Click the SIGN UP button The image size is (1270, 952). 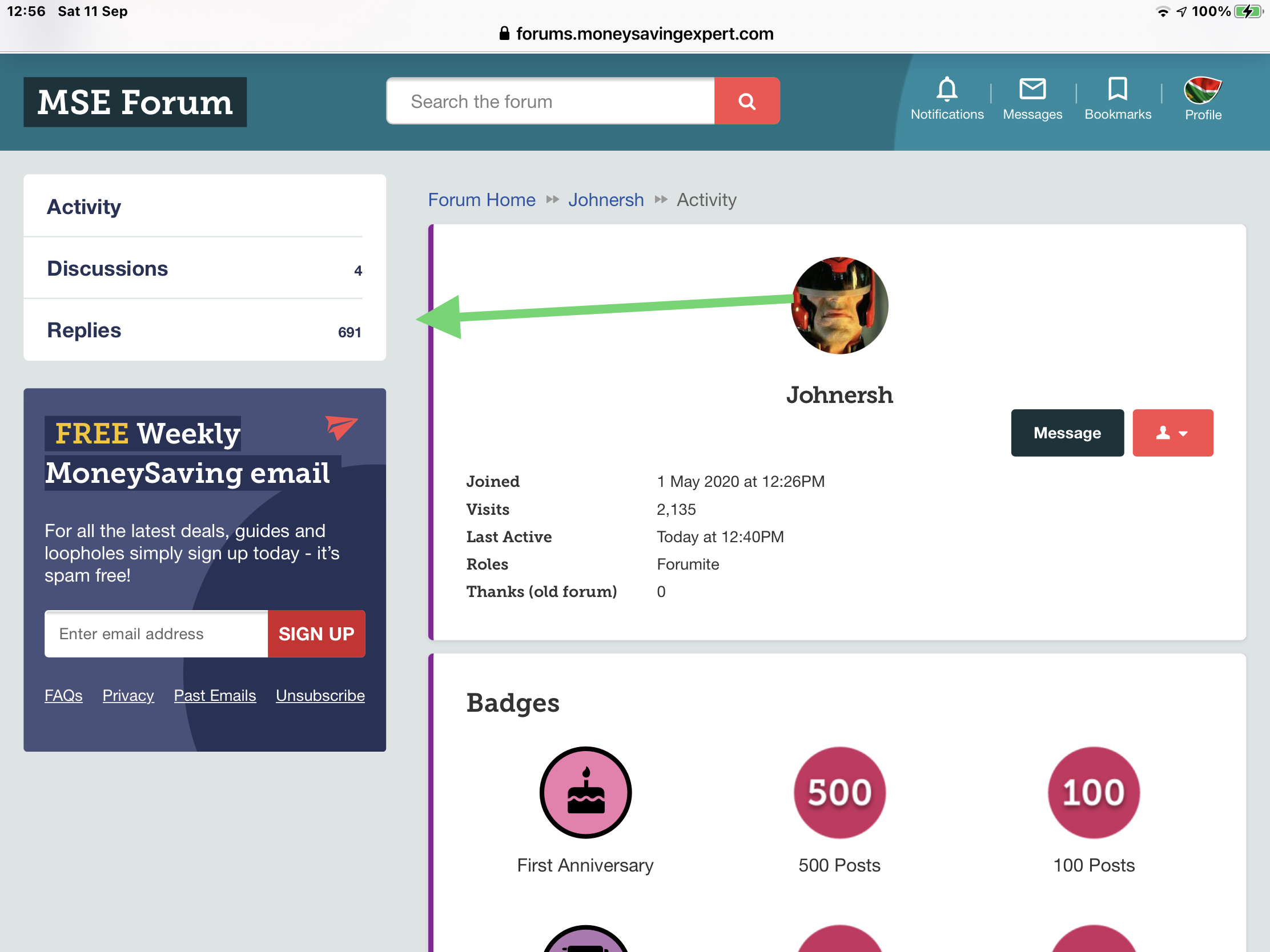point(316,634)
